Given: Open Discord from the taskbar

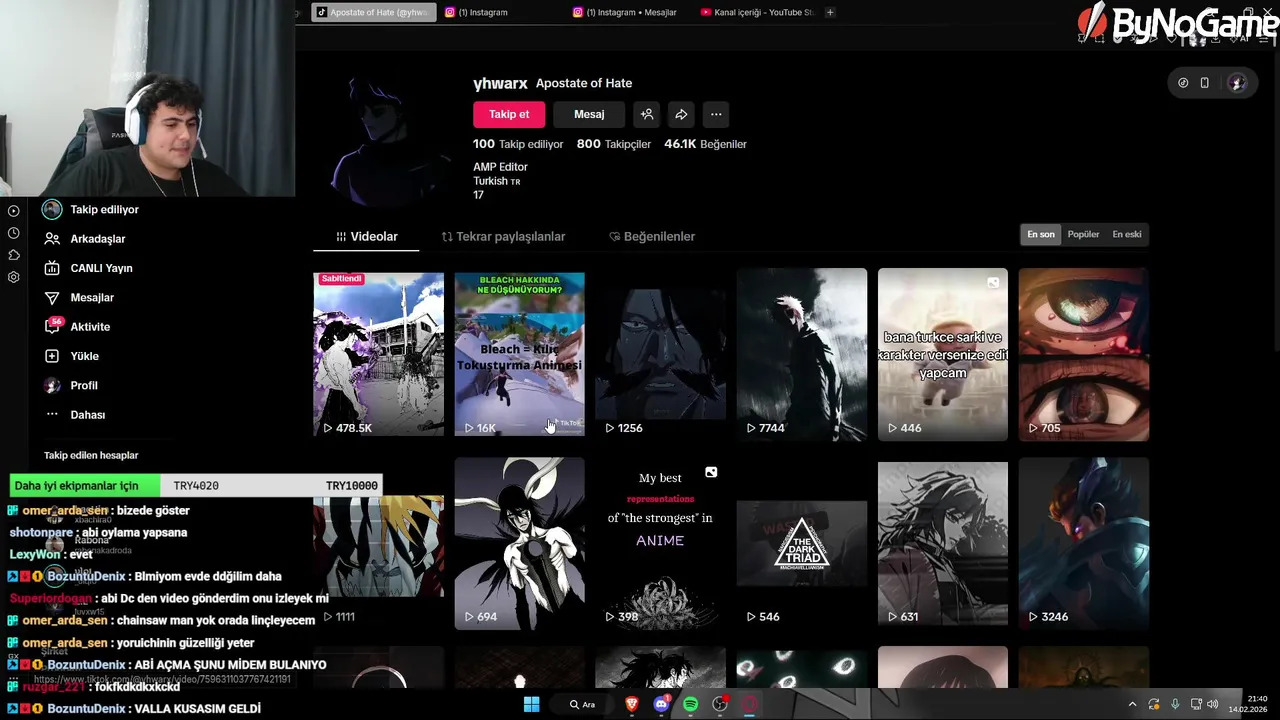Looking at the screenshot, I should (661, 704).
